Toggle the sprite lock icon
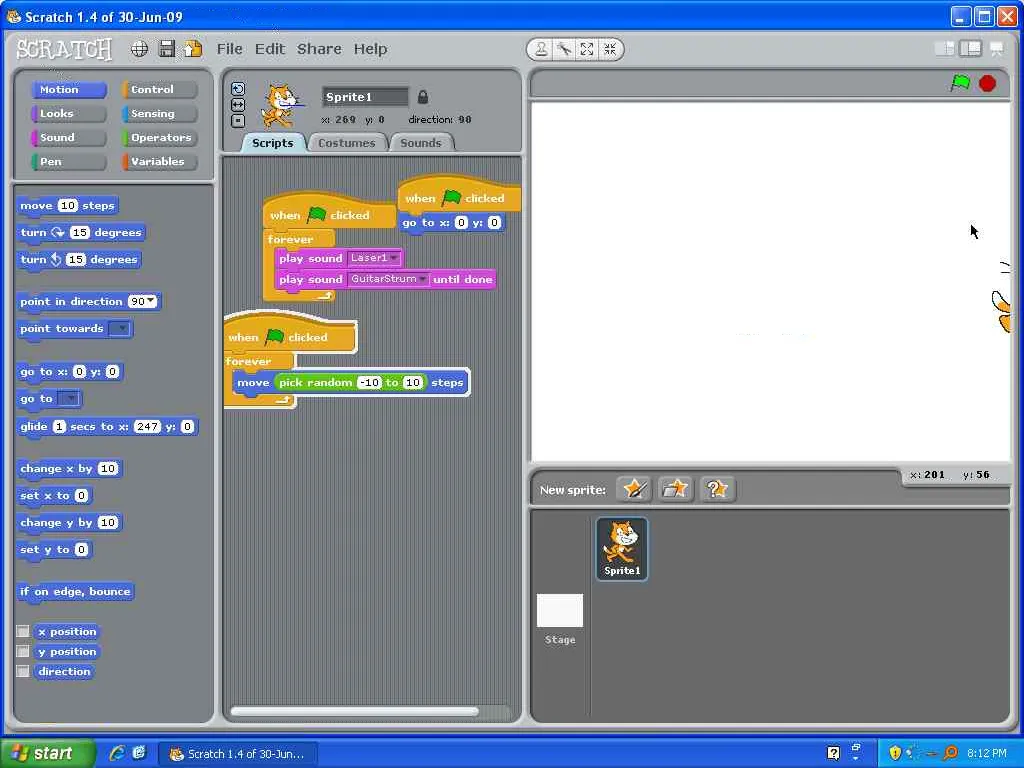This screenshot has width=1024, height=768. click(x=423, y=97)
